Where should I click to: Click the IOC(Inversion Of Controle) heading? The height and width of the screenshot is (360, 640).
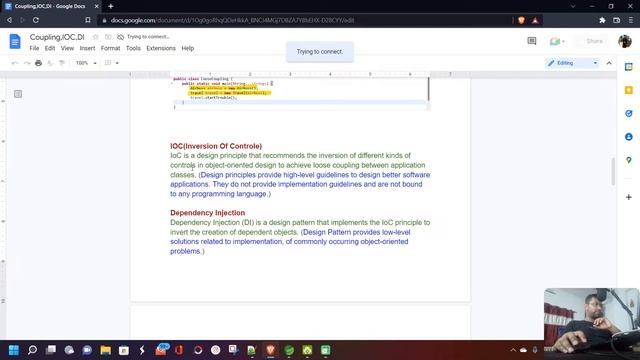click(x=216, y=146)
